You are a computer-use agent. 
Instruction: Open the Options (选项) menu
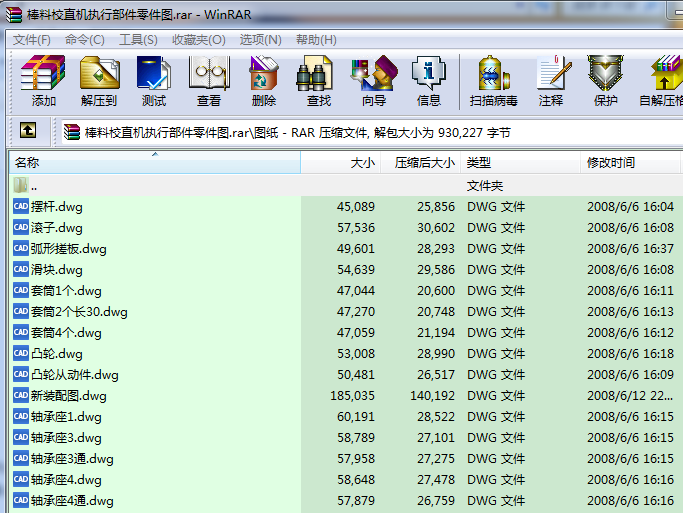(x=260, y=40)
